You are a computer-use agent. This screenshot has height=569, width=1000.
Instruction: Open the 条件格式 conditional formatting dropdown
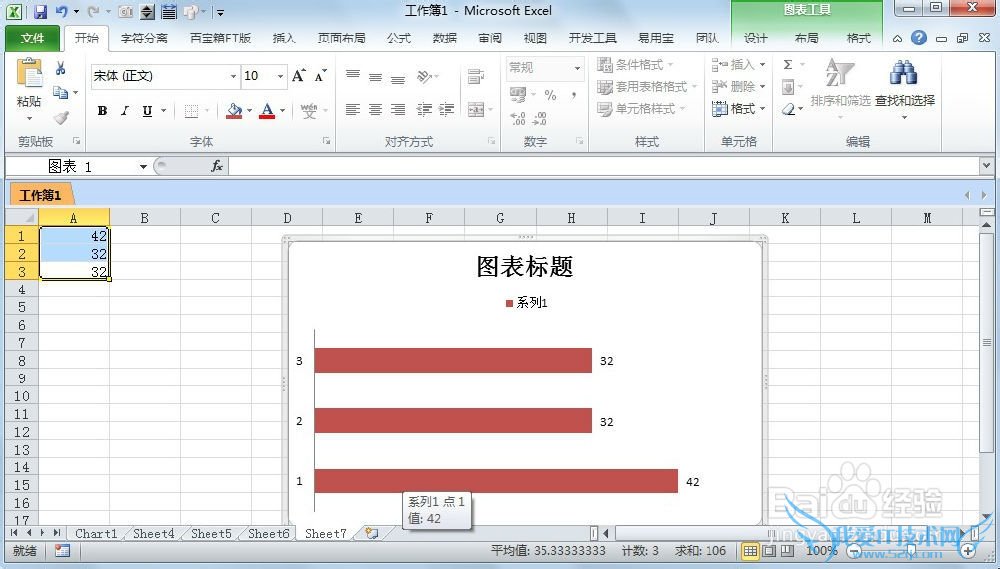click(635, 64)
